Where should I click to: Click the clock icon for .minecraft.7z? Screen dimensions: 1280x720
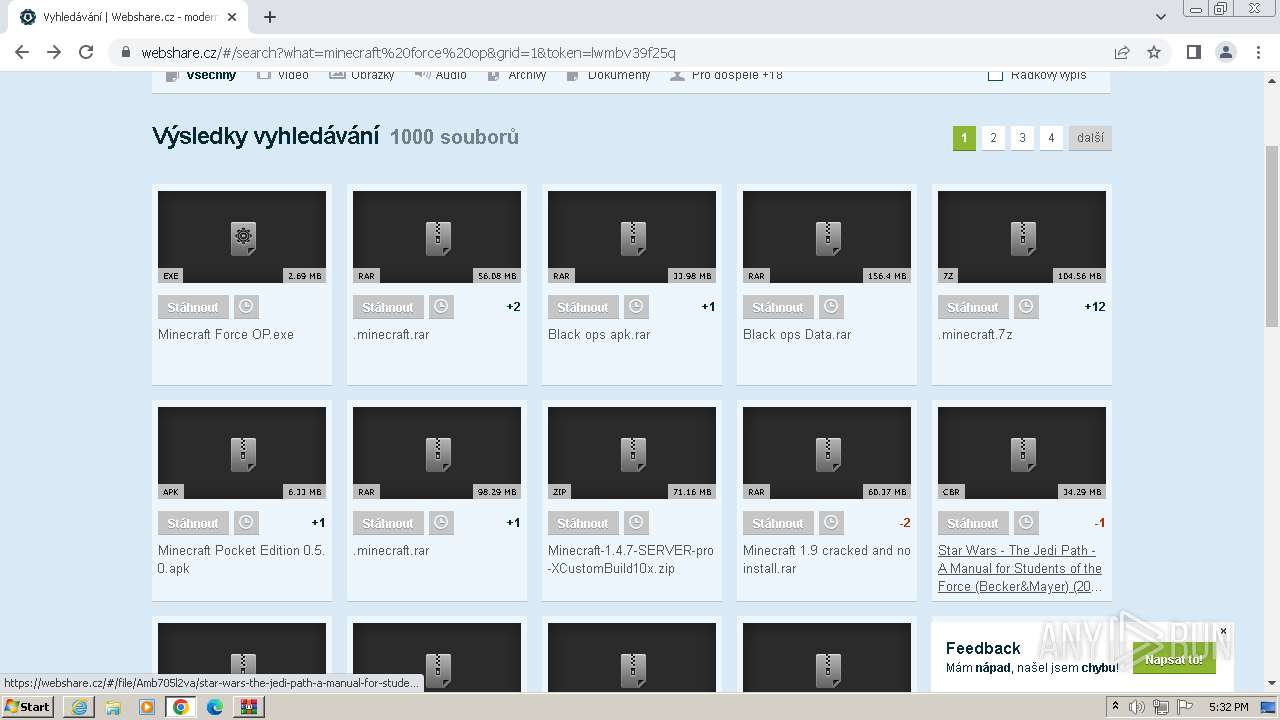1026,307
